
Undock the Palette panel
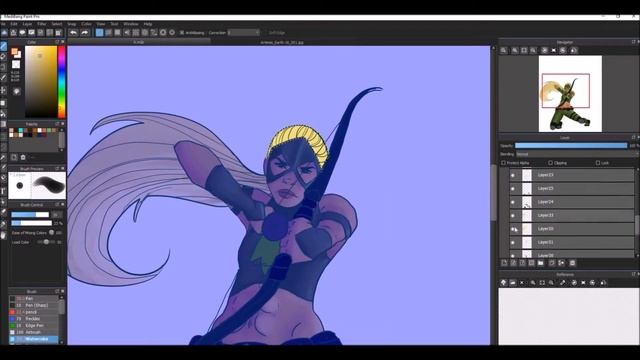coord(57,124)
